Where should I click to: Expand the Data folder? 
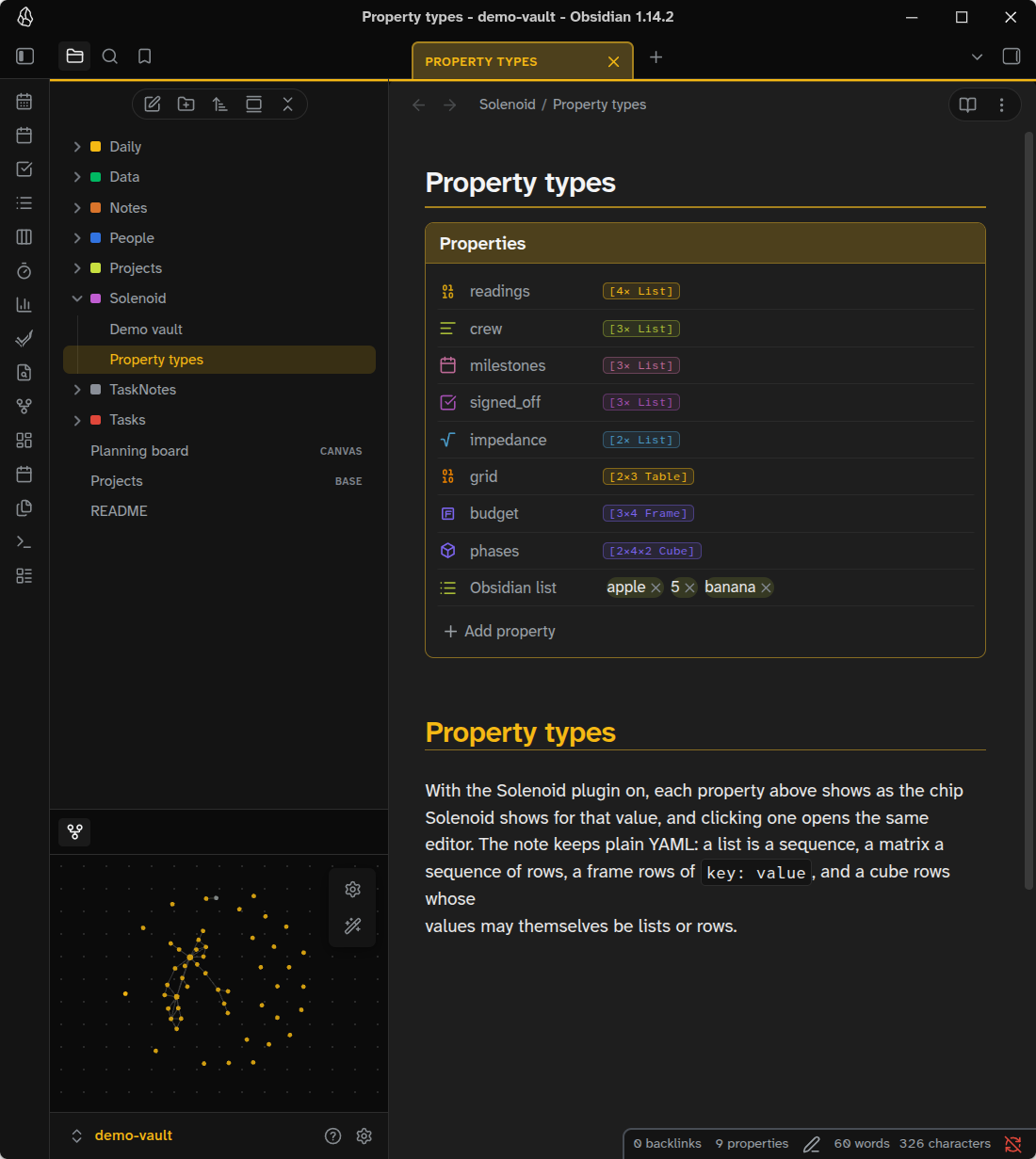coord(77,177)
